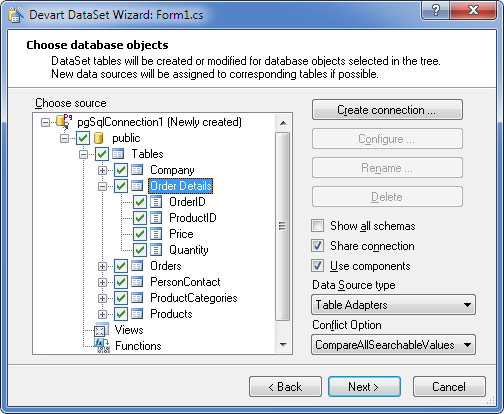Uncheck the ProductID column checkbox
504x414 pixels.
pyautogui.click(x=140, y=218)
